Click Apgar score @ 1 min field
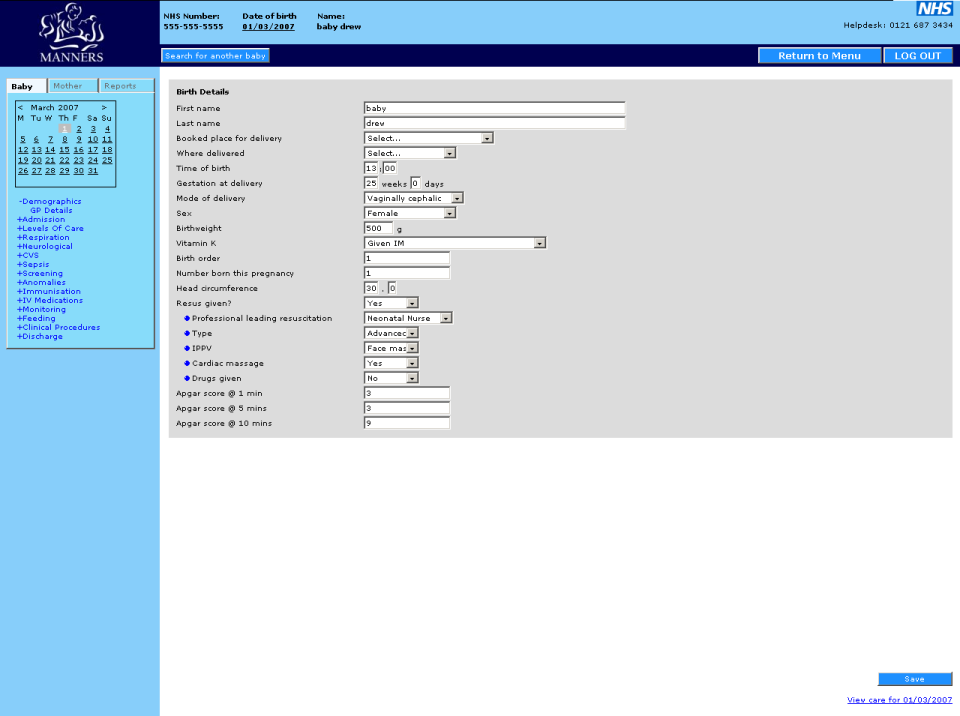This screenshot has height=716, width=960. coord(407,393)
